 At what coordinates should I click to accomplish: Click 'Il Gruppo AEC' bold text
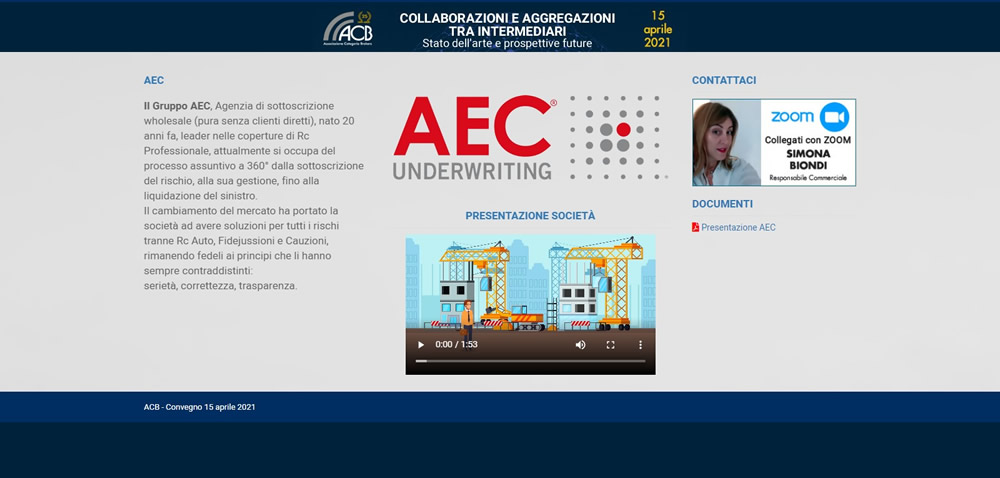(177, 106)
